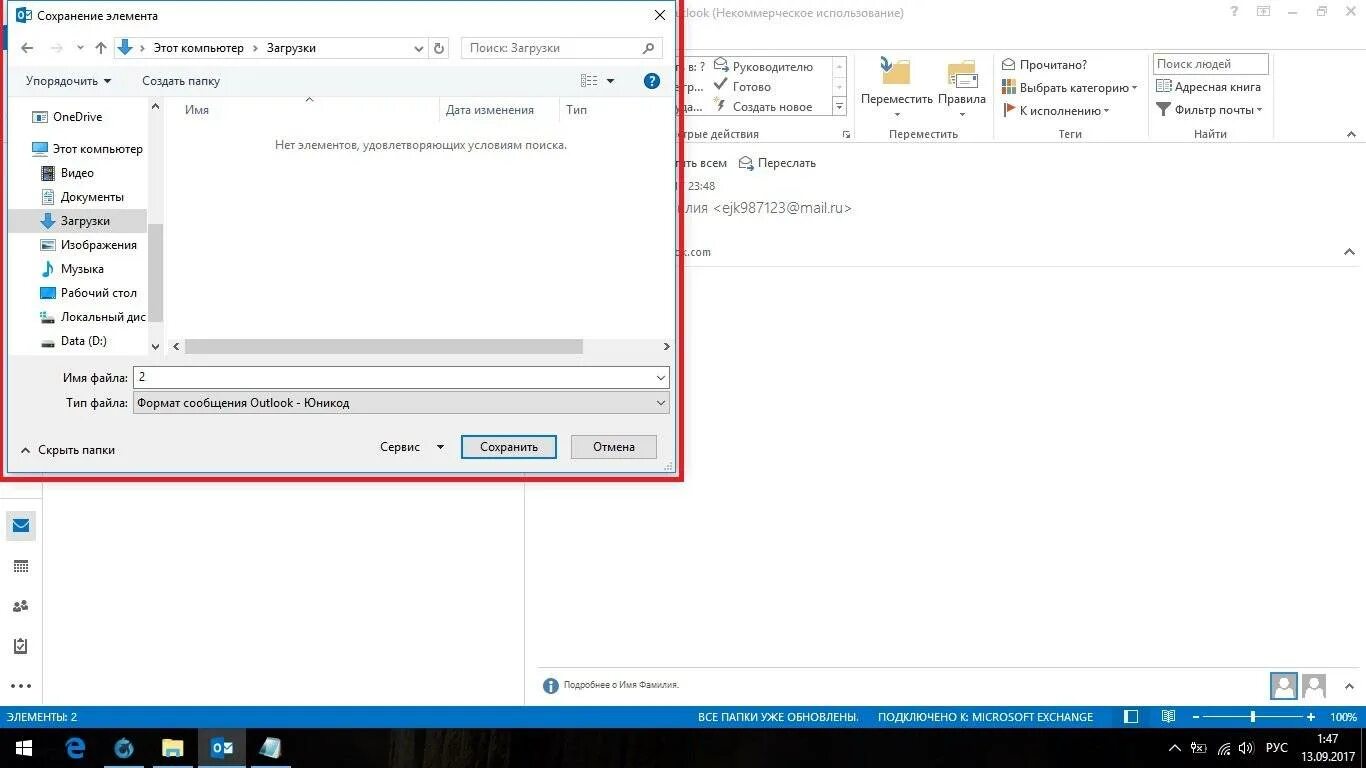Click the Сохранить button

509,447
